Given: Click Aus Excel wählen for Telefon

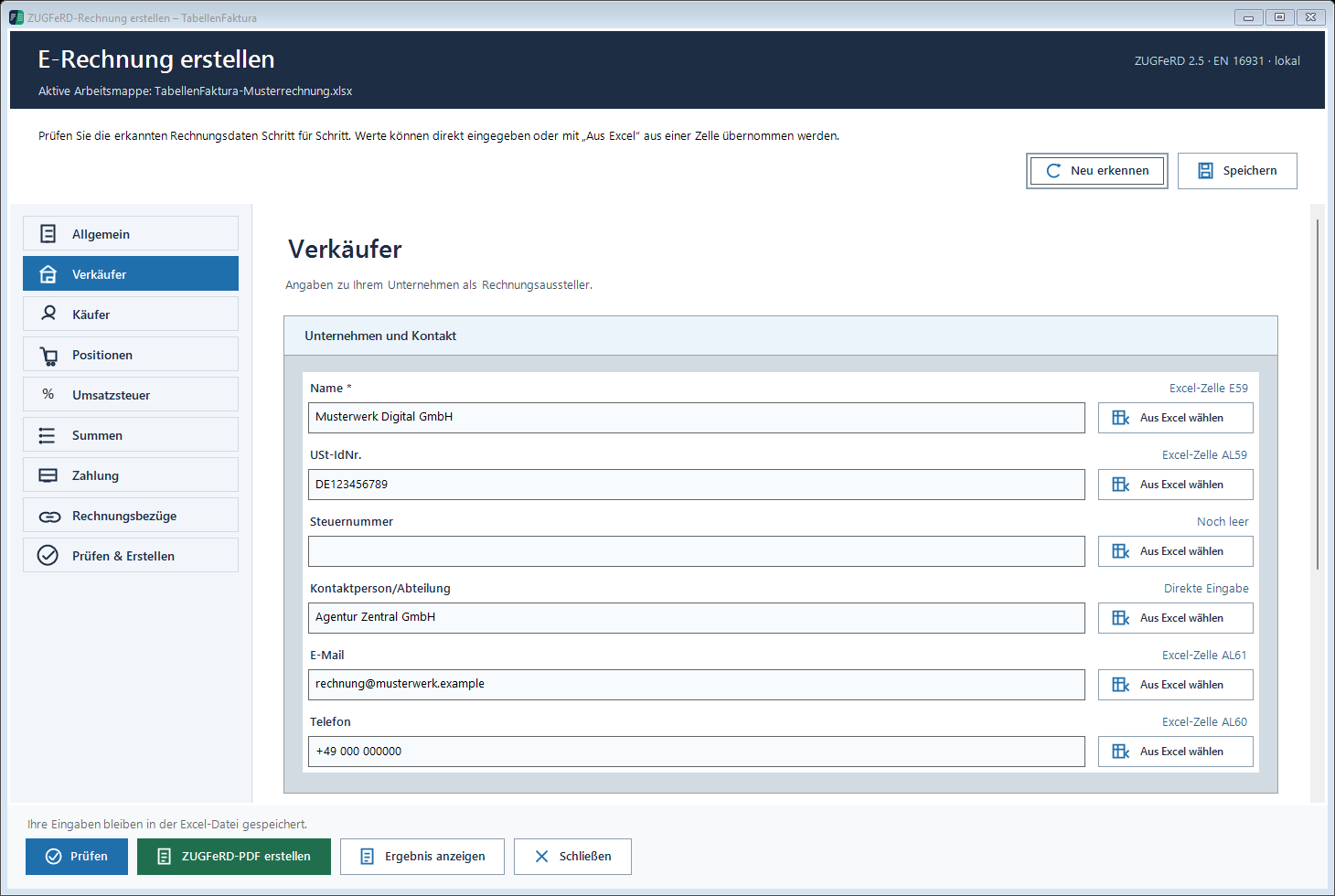Looking at the screenshot, I should [x=1176, y=752].
